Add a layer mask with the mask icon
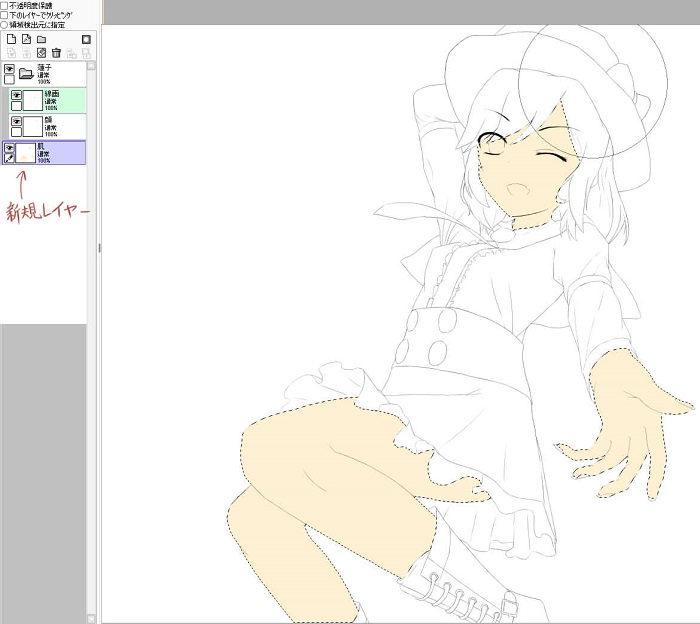Viewport: 700px width, 624px height. (x=86, y=39)
